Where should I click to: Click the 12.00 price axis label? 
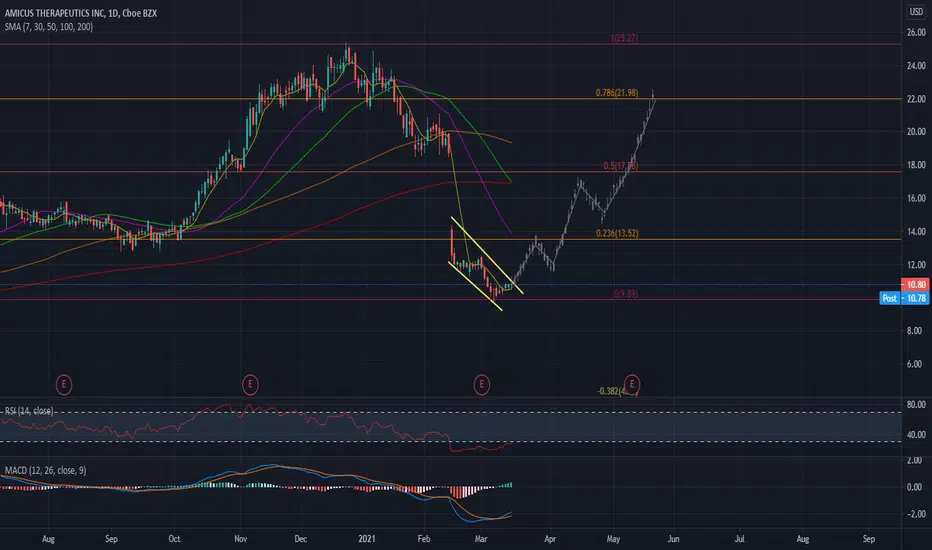tap(916, 265)
